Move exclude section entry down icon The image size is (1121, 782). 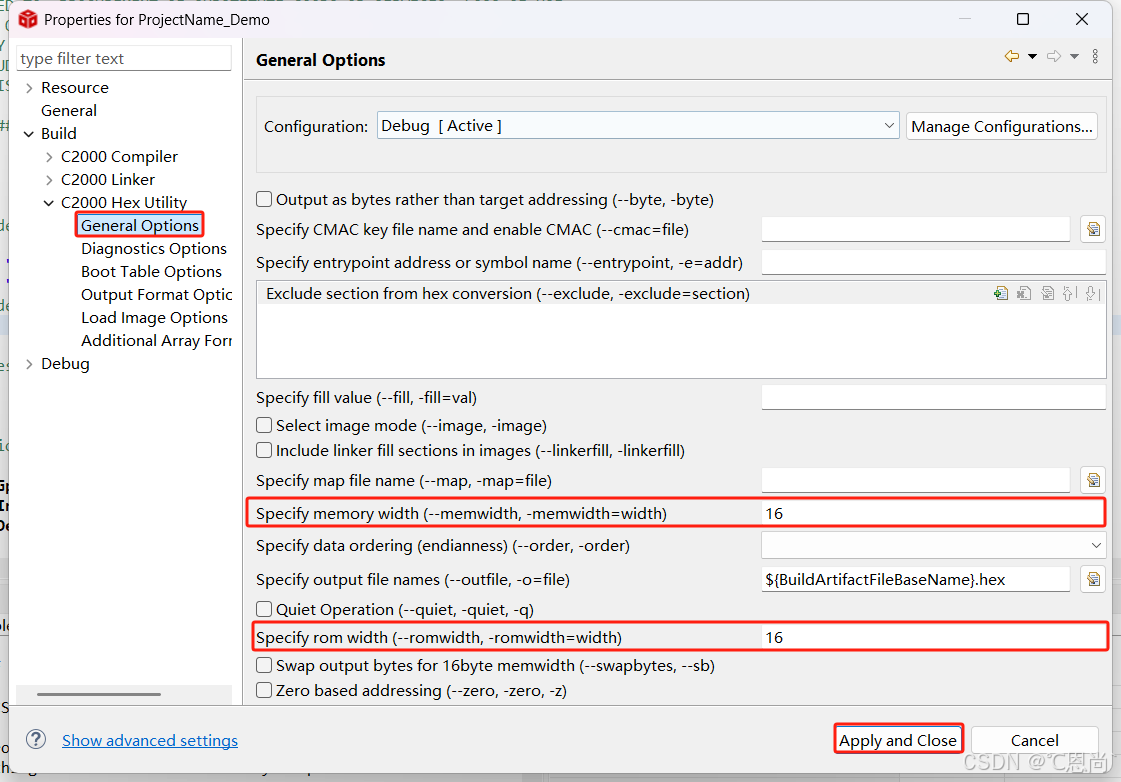point(1092,293)
